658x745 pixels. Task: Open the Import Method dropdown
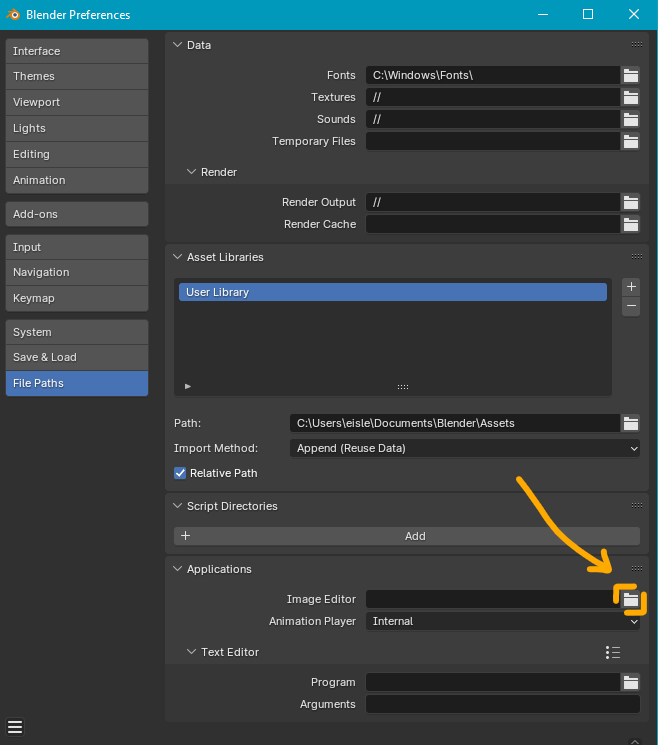pos(465,448)
